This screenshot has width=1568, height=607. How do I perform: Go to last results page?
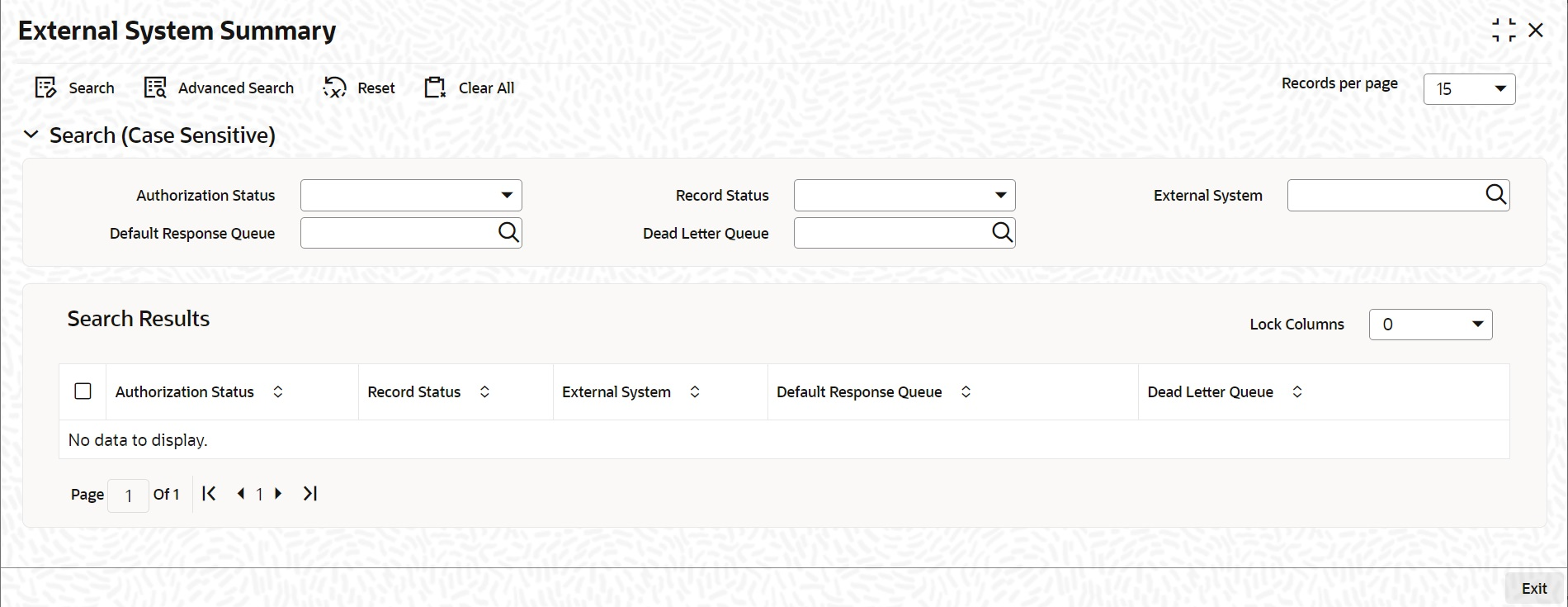point(310,494)
